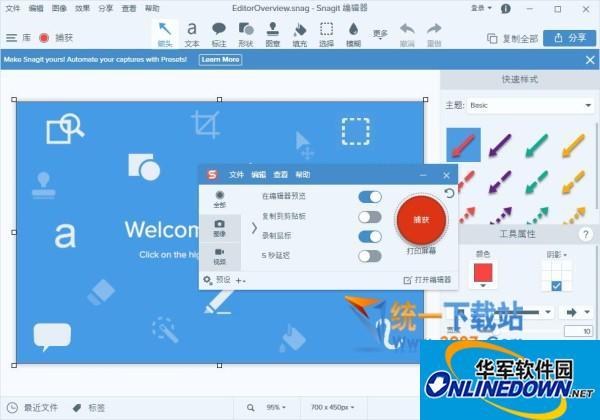Pick the dashed purple arrow style
600x420 pixels.
(x=500, y=182)
